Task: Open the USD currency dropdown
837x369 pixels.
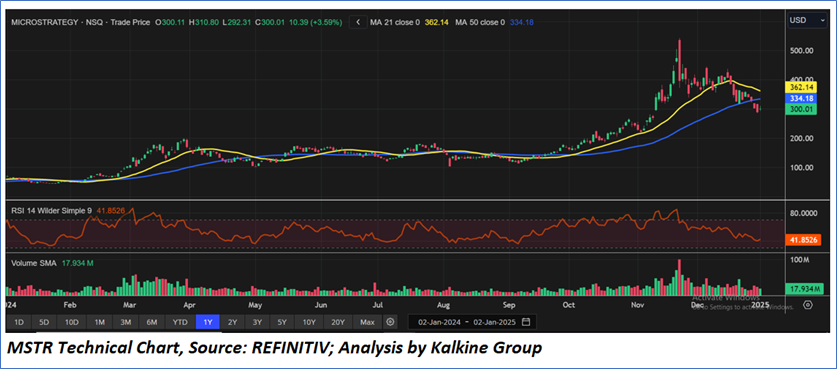Action: [x=807, y=21]
